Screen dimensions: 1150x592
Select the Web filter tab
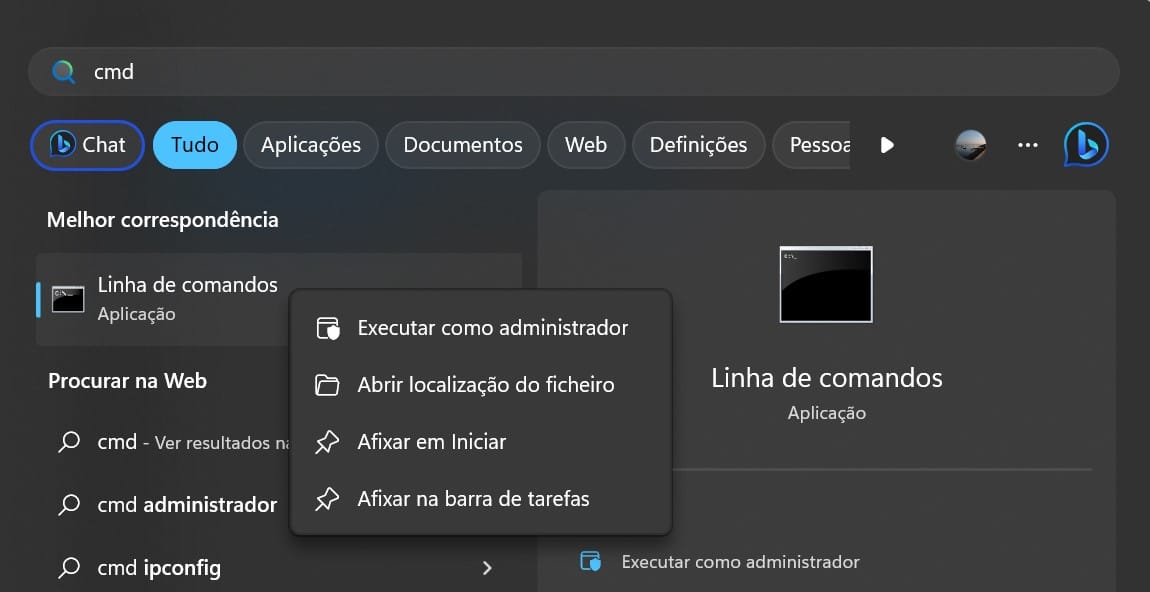(x=585, y=145)
